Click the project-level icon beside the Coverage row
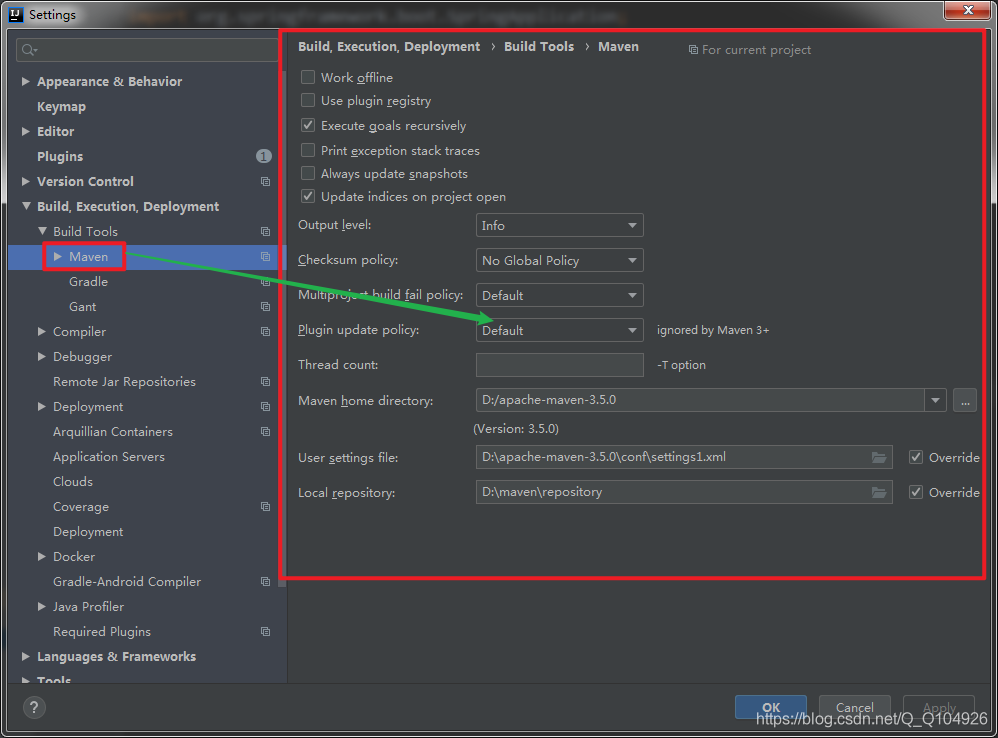This screenshot has width=998, height=738. (x=265, y=506)
